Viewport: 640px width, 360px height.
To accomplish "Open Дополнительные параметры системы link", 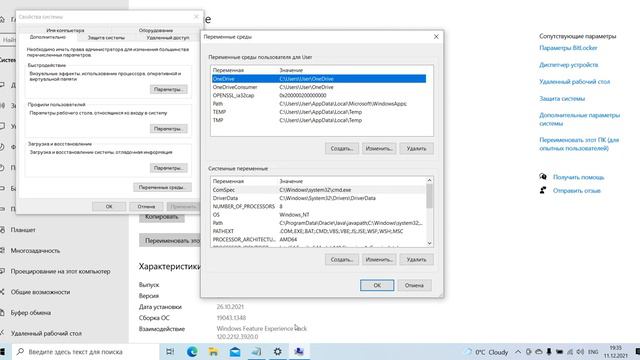I will tap(579, 119).
